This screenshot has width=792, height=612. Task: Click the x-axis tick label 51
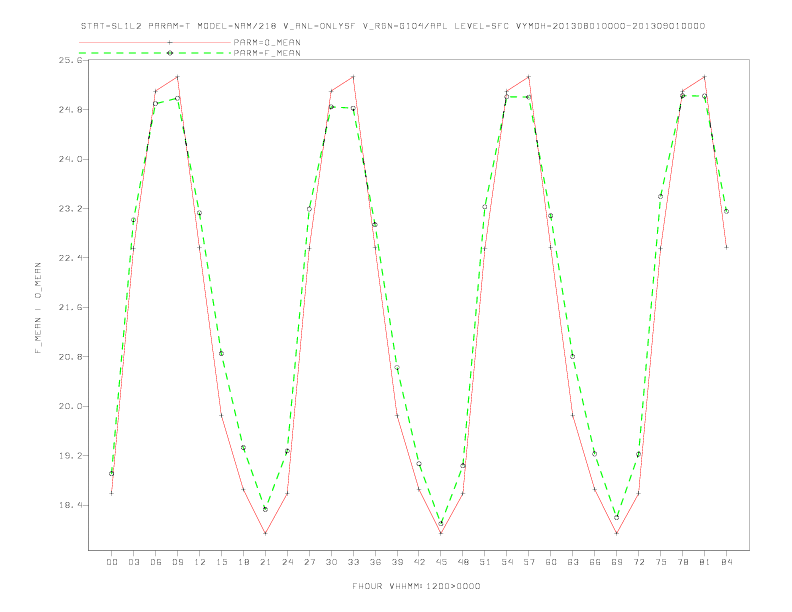click(485, 562)
